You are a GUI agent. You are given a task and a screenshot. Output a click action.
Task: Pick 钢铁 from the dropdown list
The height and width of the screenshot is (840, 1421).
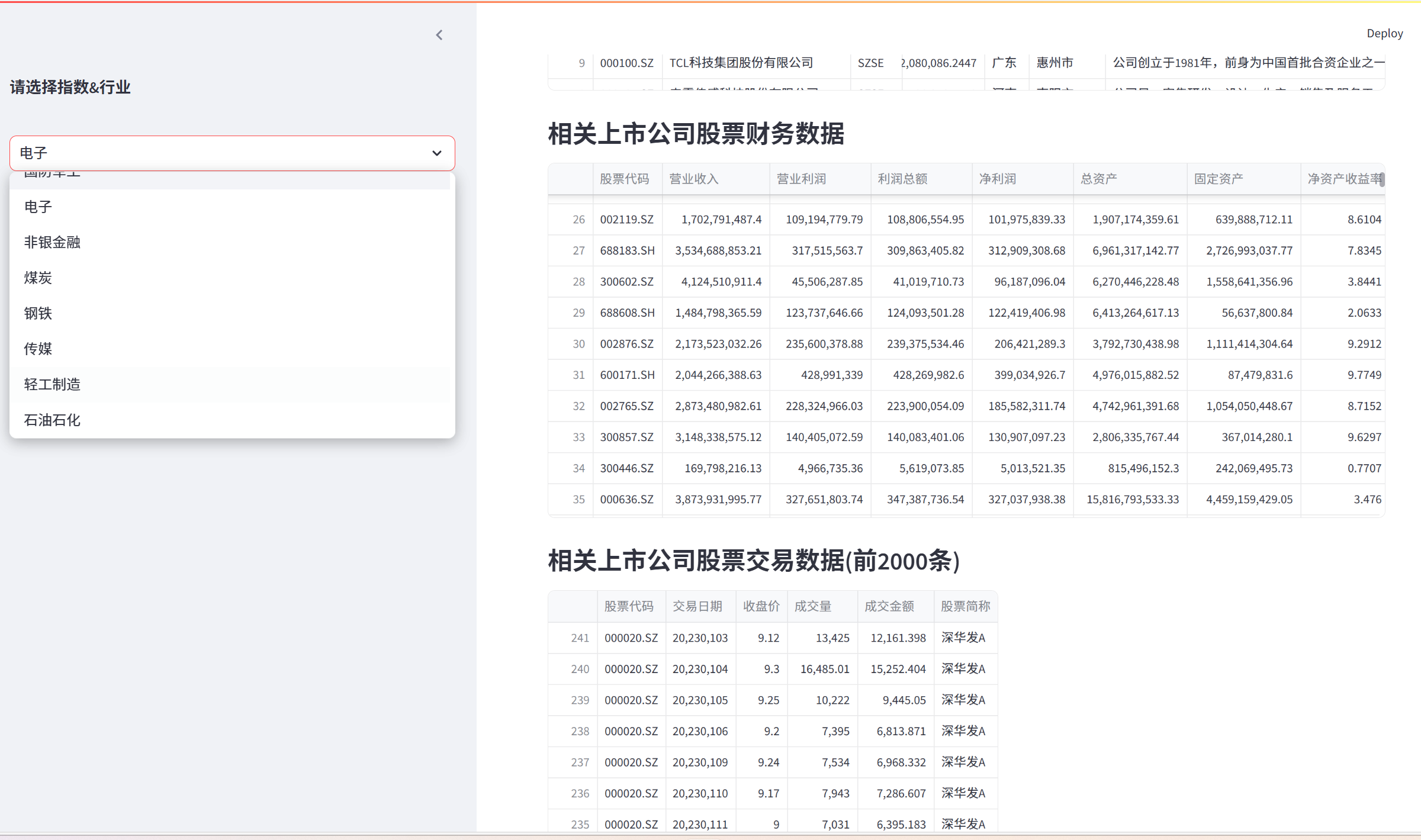point(38,313)
